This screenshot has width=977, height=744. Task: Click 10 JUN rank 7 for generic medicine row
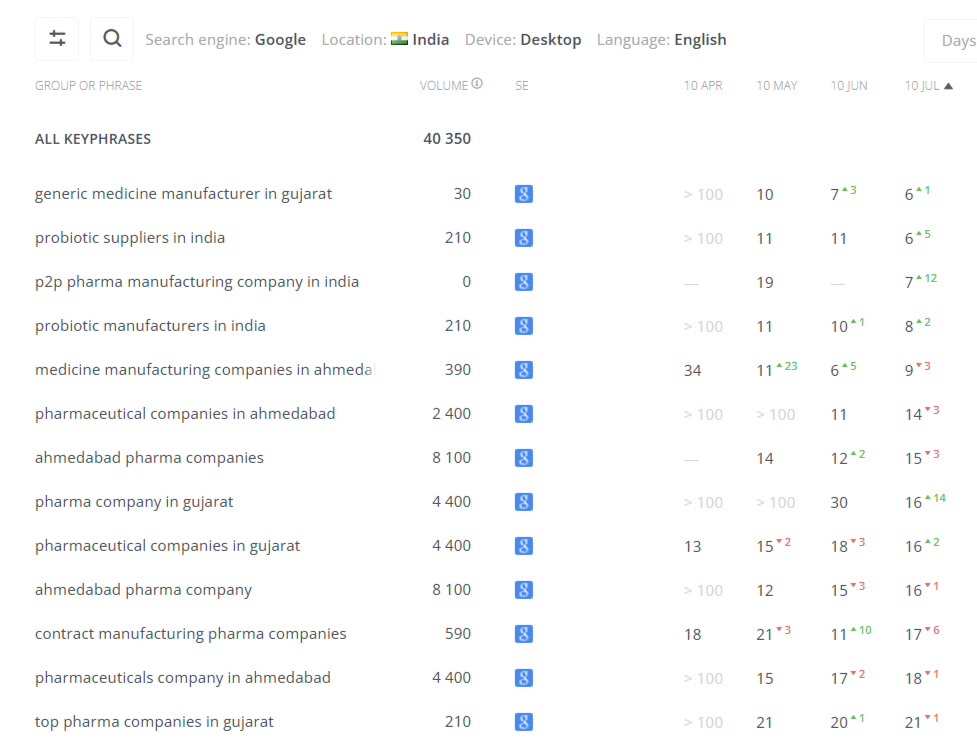(x=834, y=195)
